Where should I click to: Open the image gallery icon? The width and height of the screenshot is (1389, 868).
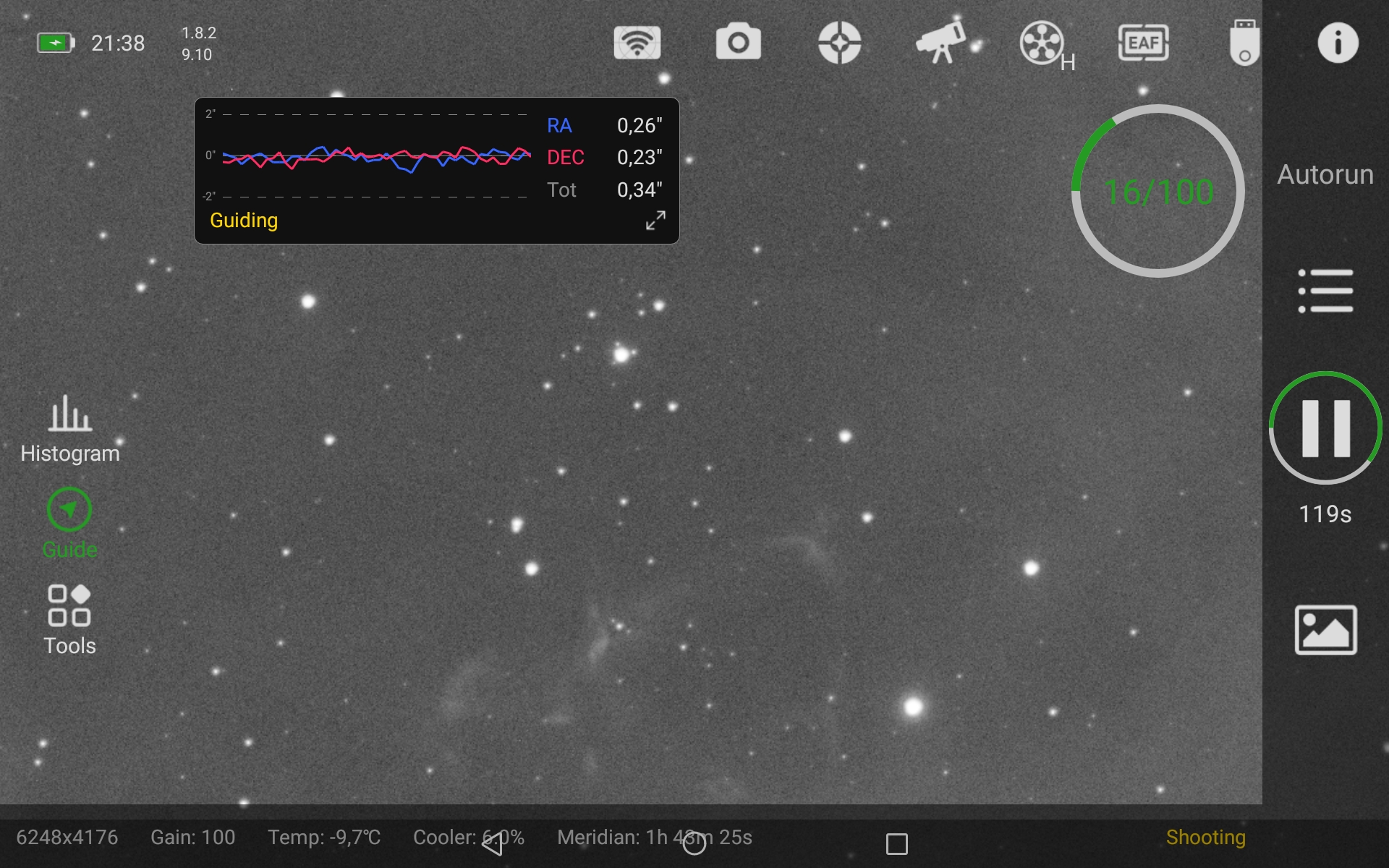[1325, 630]
